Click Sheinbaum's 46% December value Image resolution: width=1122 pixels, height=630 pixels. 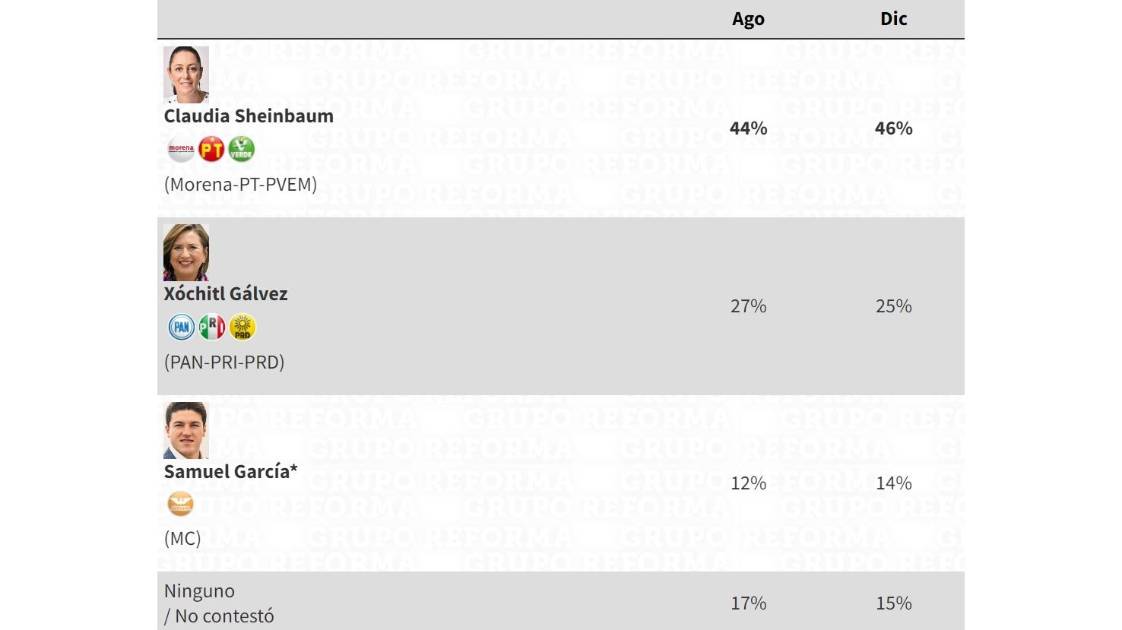click(x=893, y=128)
